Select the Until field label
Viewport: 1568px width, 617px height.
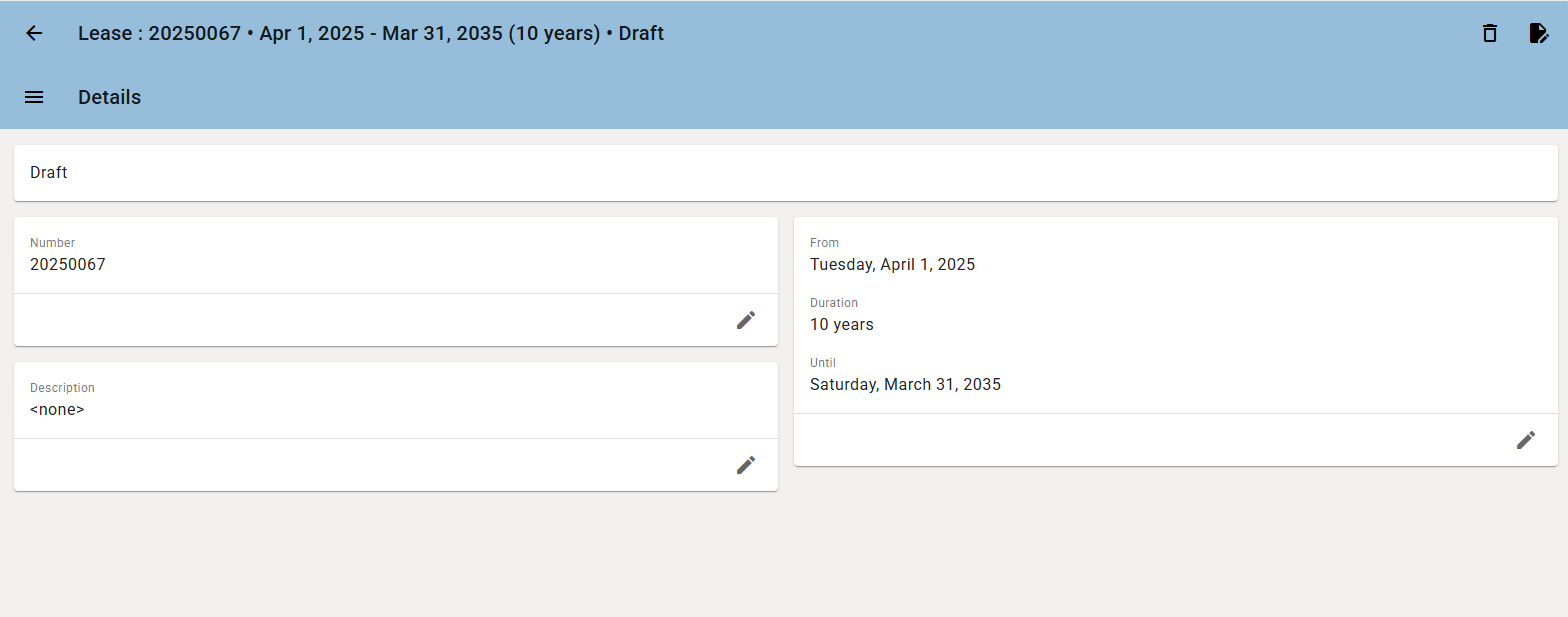click(x=823, y=363)
